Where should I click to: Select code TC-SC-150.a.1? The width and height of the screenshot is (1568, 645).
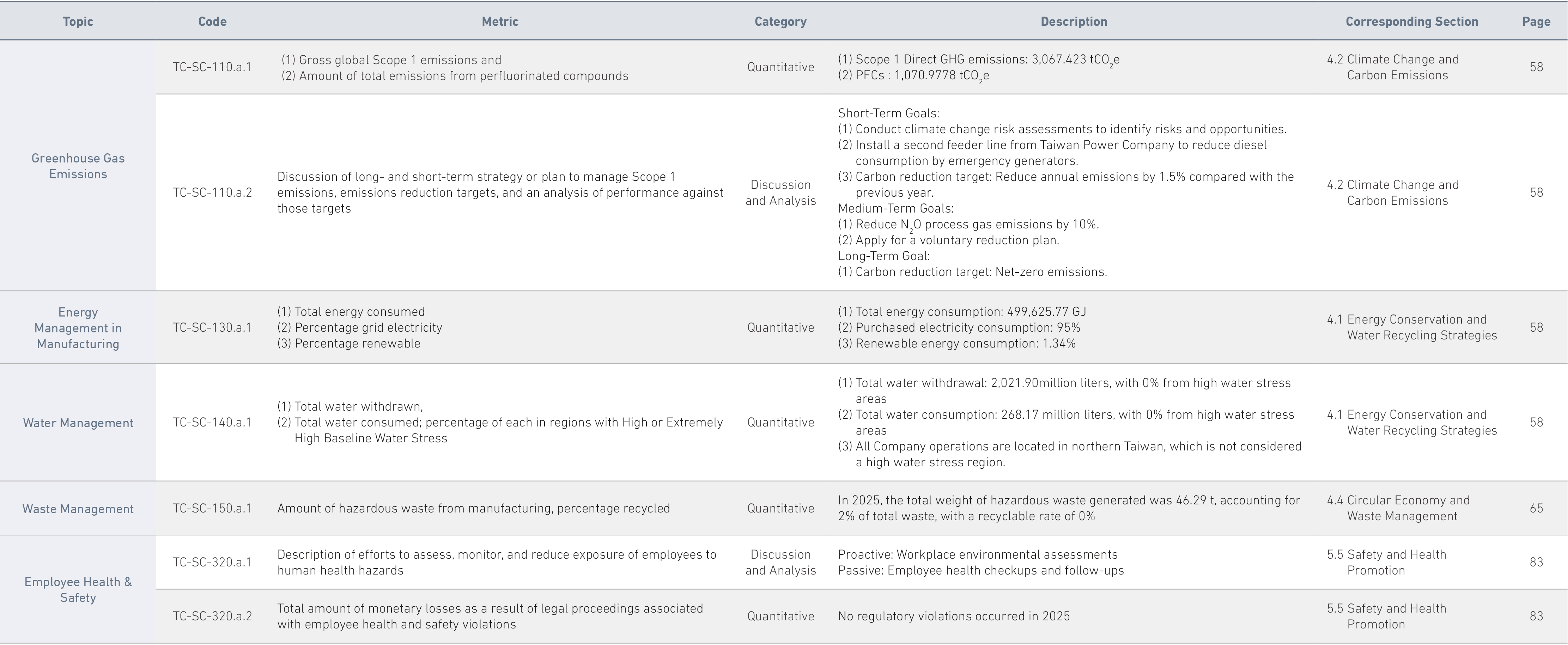pyautogui.click(x=212, y=509)
